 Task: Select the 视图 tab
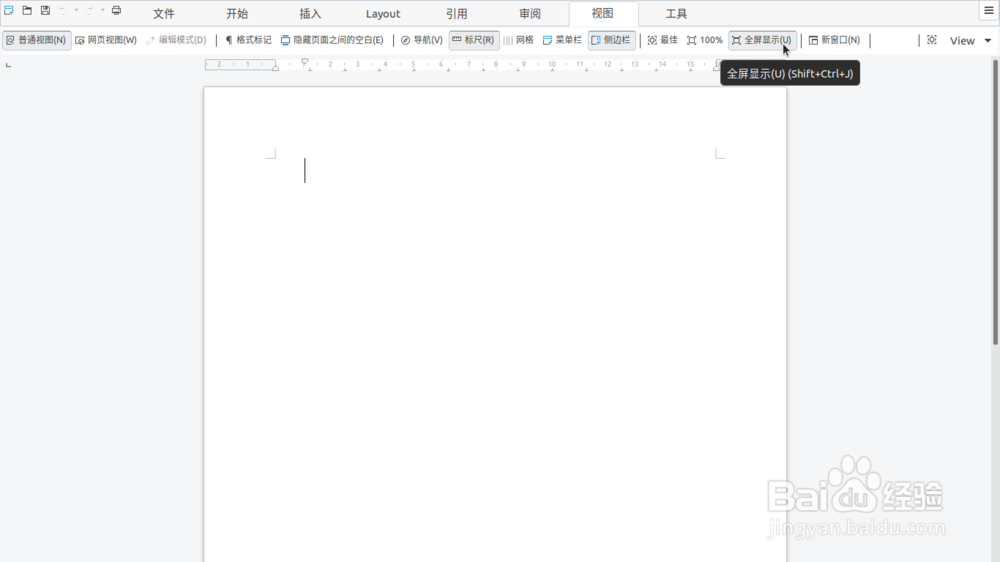(603, 13)
